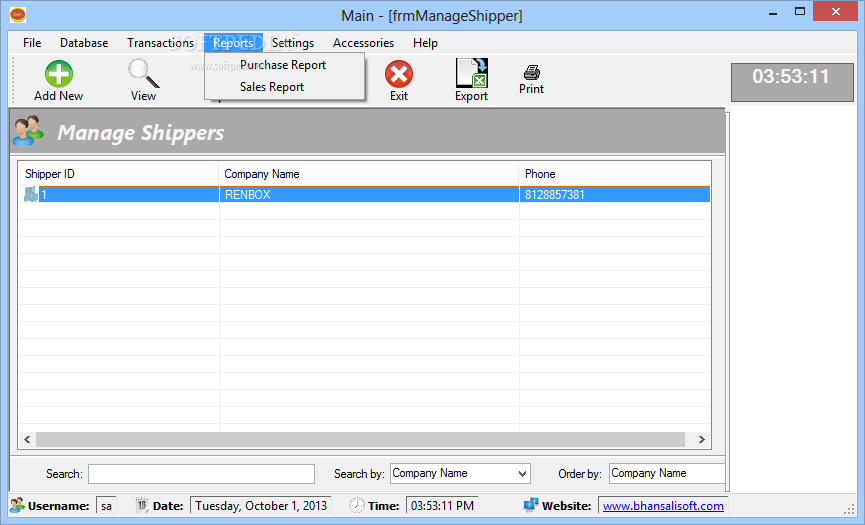Viewport: 865px width, 525px height.
Task: Click the shipper row icon beside ID 1
Action: [31, 194]
